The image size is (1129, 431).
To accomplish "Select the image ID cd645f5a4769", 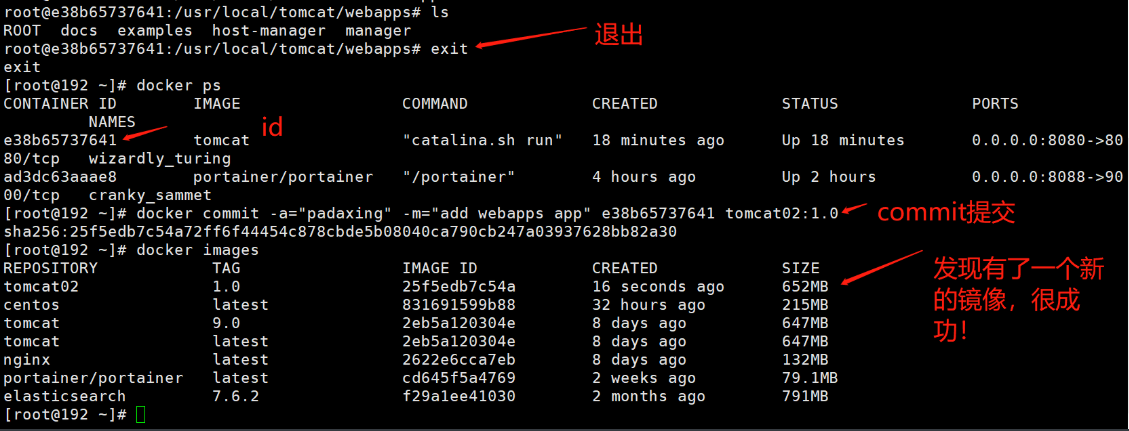I will (x=459, y=378).
